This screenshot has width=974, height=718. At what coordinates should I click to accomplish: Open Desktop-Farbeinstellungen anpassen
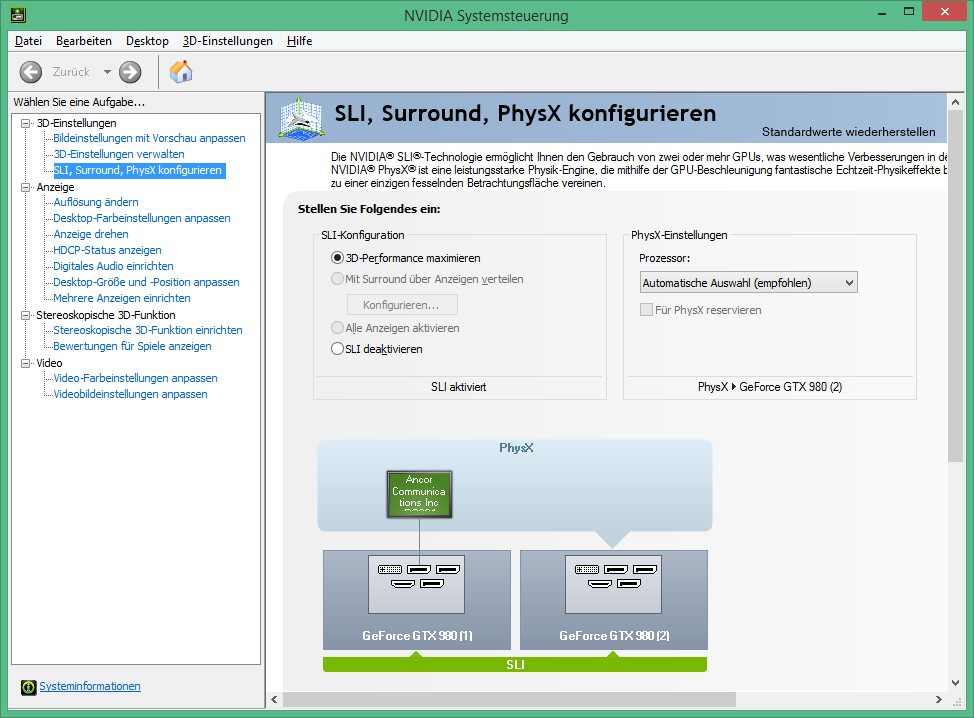click(142, 218)
